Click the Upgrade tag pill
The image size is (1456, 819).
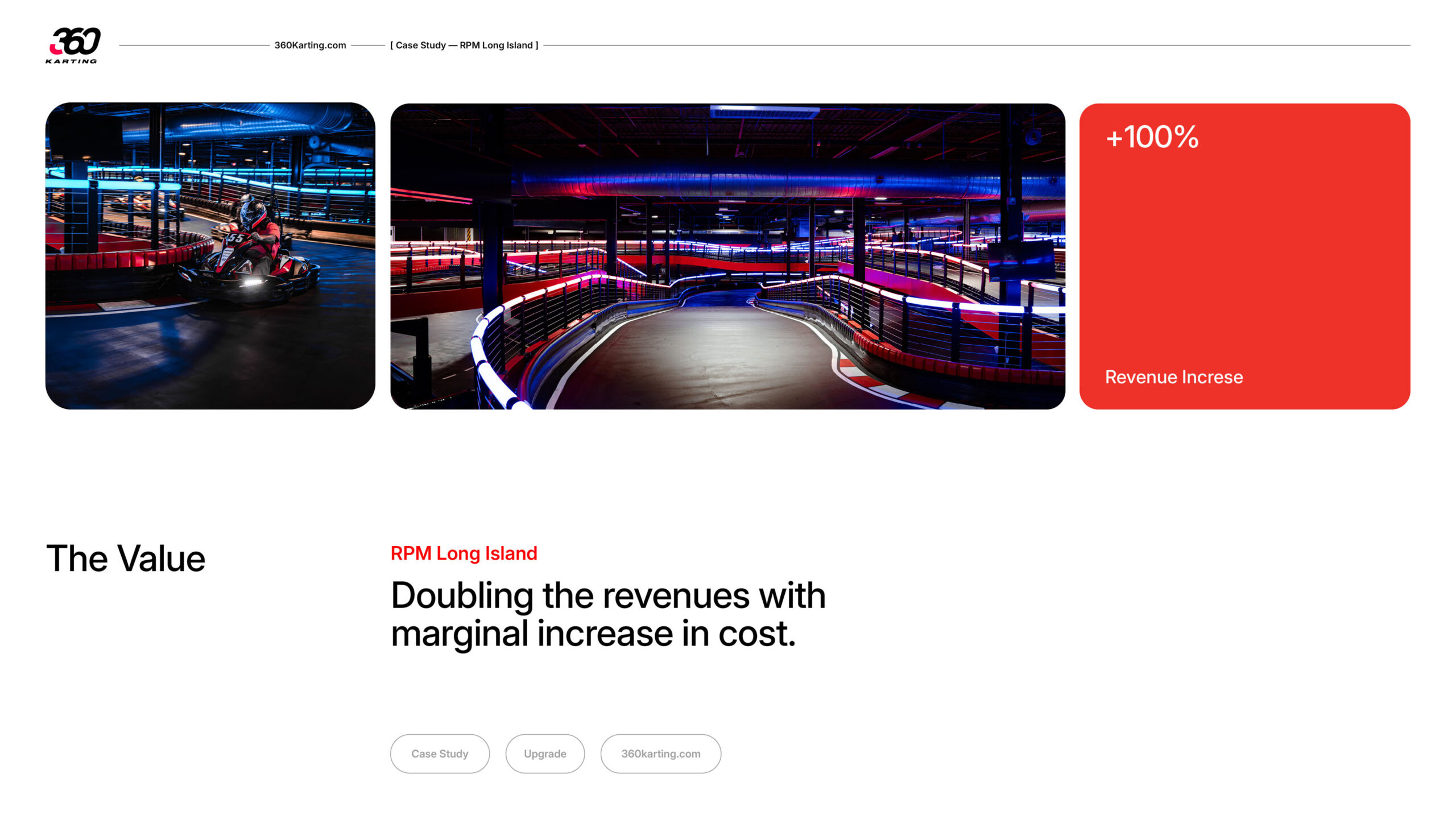click(x=545, y=754)
